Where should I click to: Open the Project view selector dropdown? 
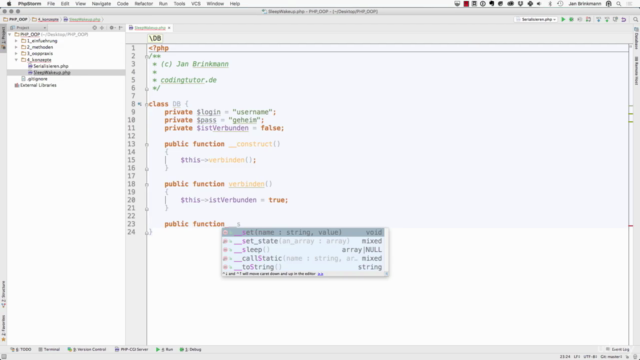pos(29,28)
